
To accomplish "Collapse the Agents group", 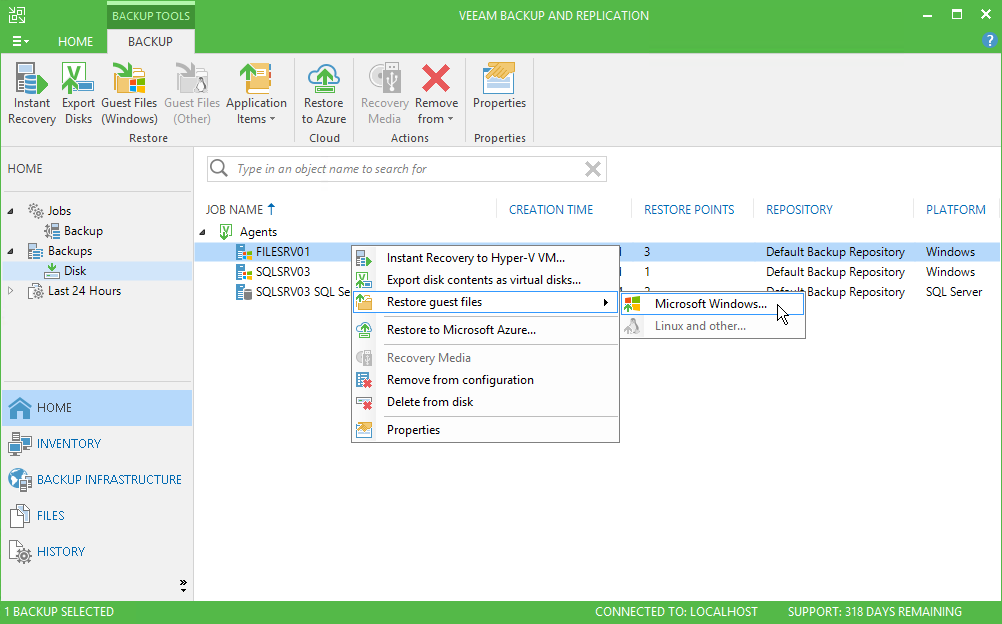I will click(203, 232).
